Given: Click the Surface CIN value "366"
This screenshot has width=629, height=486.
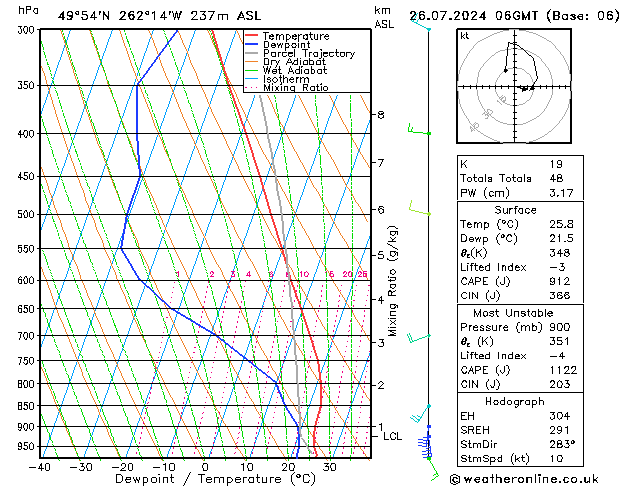Looking at the screenshot, I should click(560, 296).
